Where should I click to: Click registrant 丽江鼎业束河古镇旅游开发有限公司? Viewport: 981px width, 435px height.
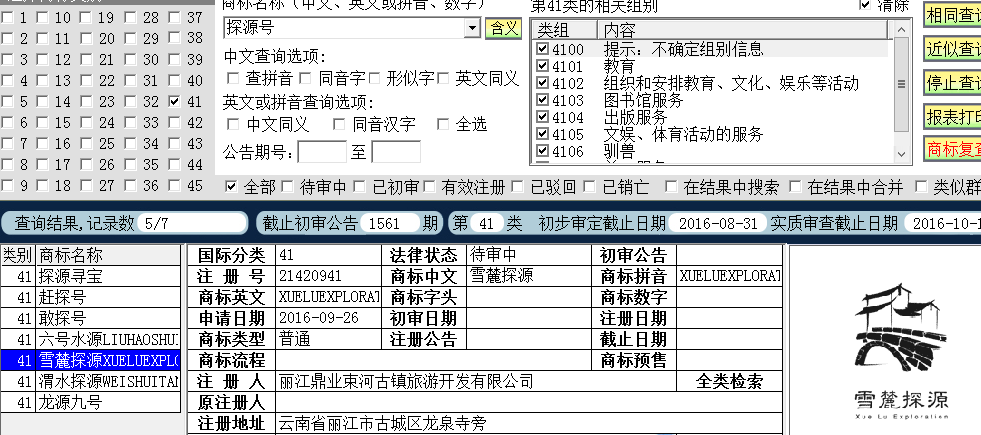(x=476, y=381)
